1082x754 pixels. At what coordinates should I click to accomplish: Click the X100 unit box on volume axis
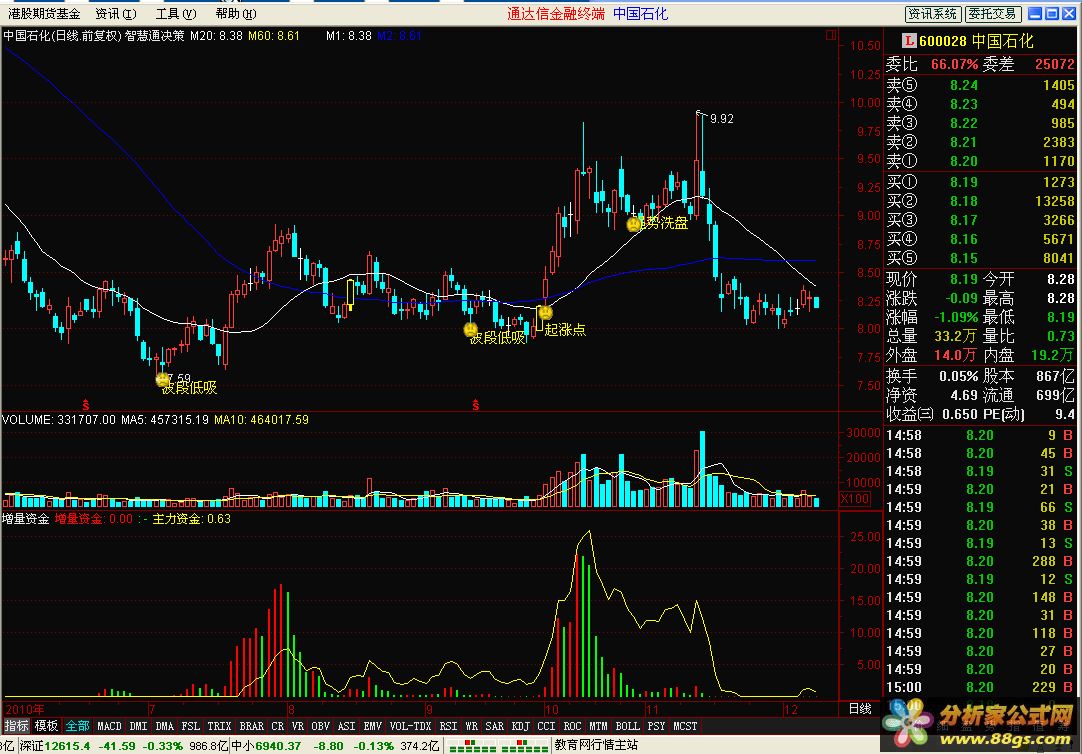coord(855,498)
